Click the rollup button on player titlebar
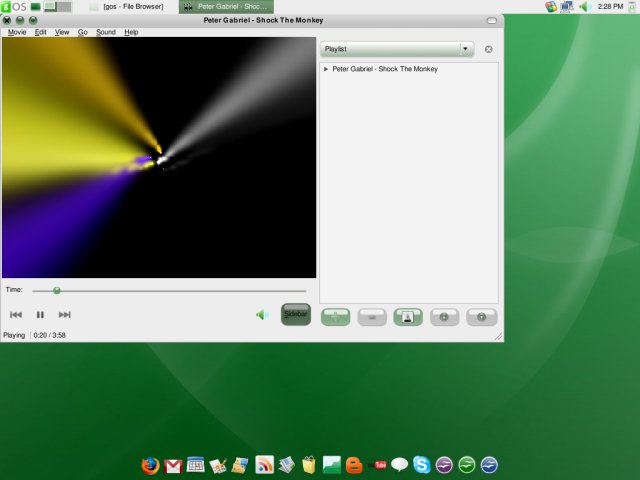This screenshot has width=640, height=480. [x=492, y=20]
